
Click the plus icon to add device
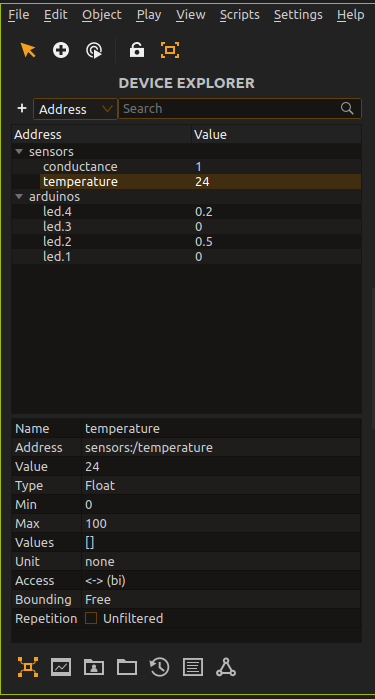click(x=22, y=108)
